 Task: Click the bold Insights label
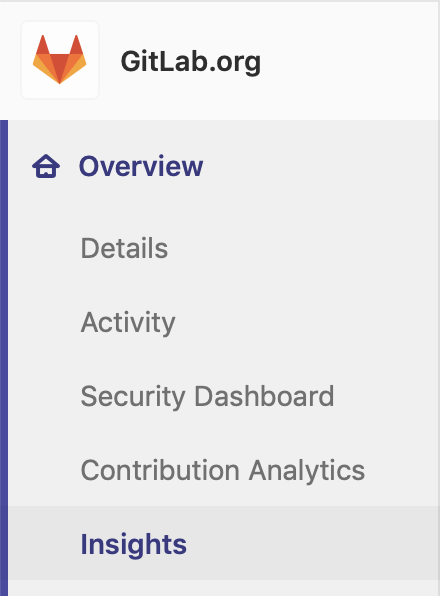click(x=134, y=545)
